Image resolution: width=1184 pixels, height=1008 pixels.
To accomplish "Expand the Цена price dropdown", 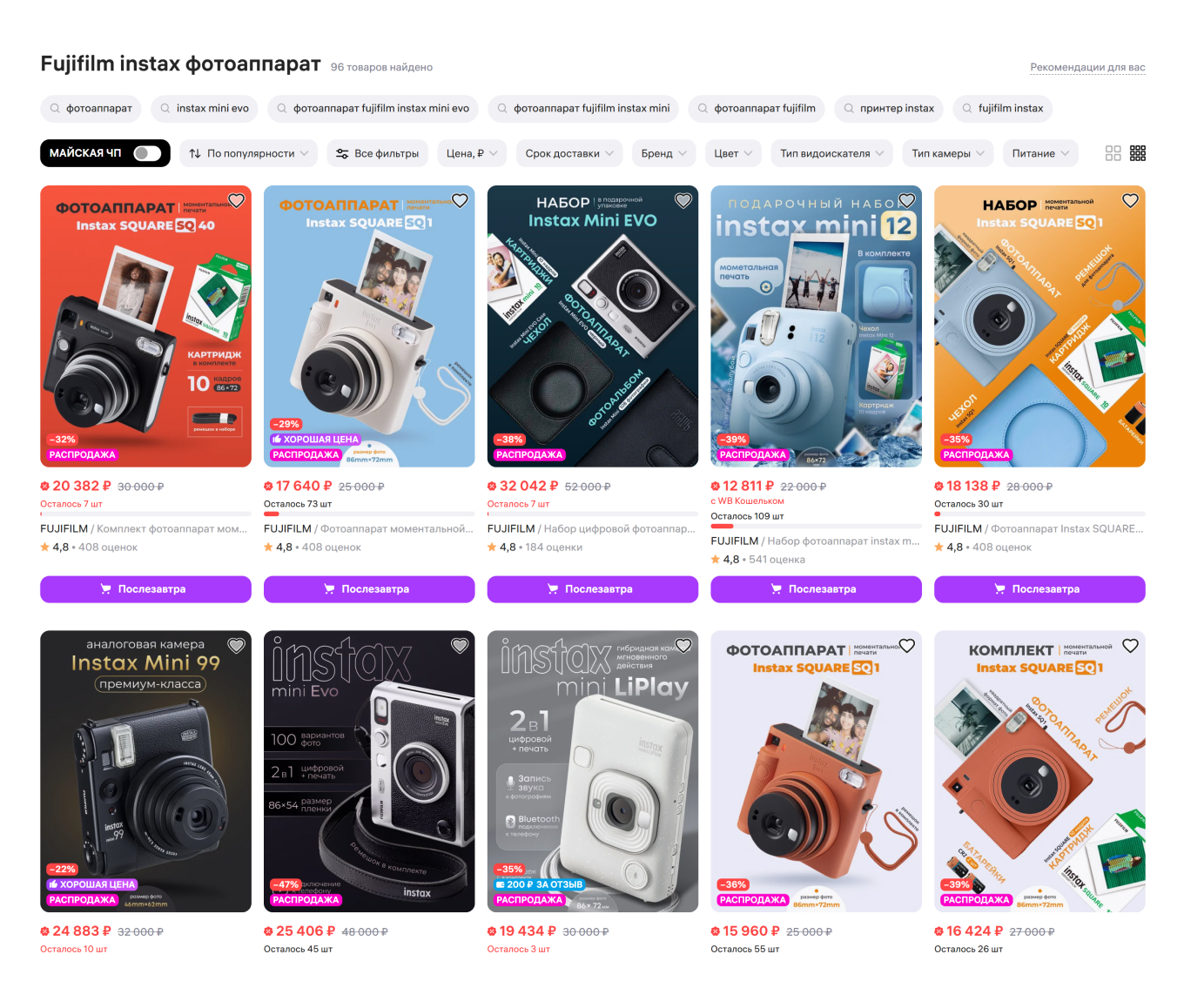I will 472,153.
